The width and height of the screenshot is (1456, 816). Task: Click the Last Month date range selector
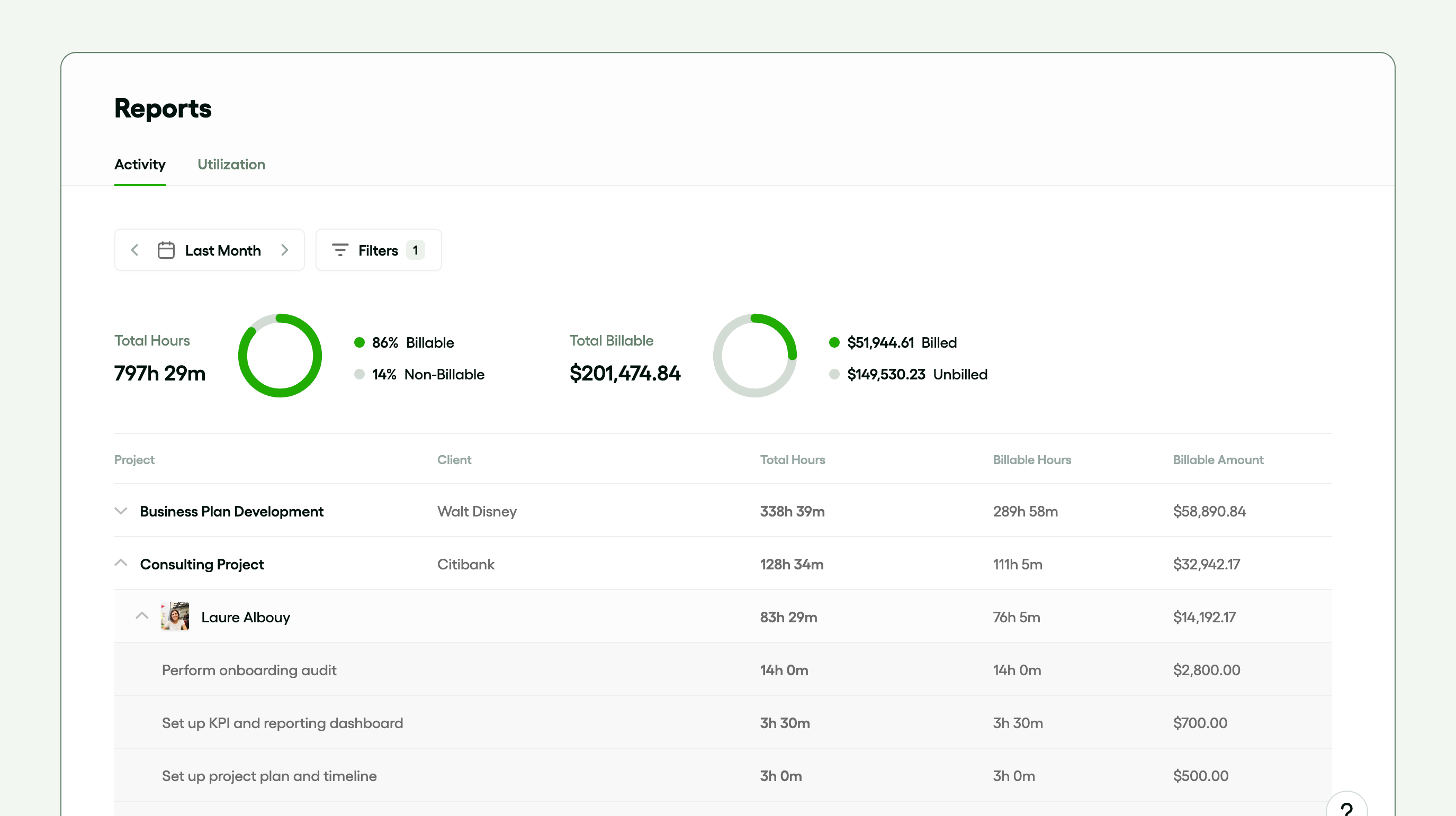[223, 250]
